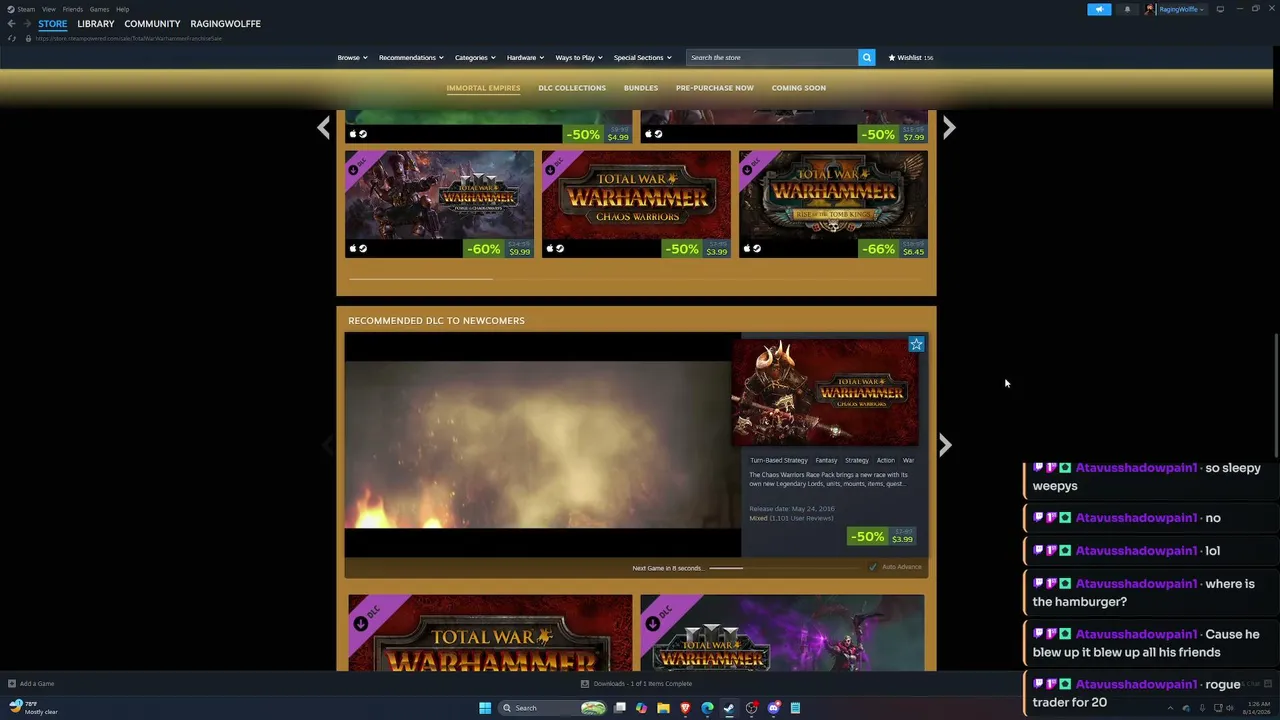Click the Windows taskbar Search box
The image size is (1280, 720).
coord(553,708)
